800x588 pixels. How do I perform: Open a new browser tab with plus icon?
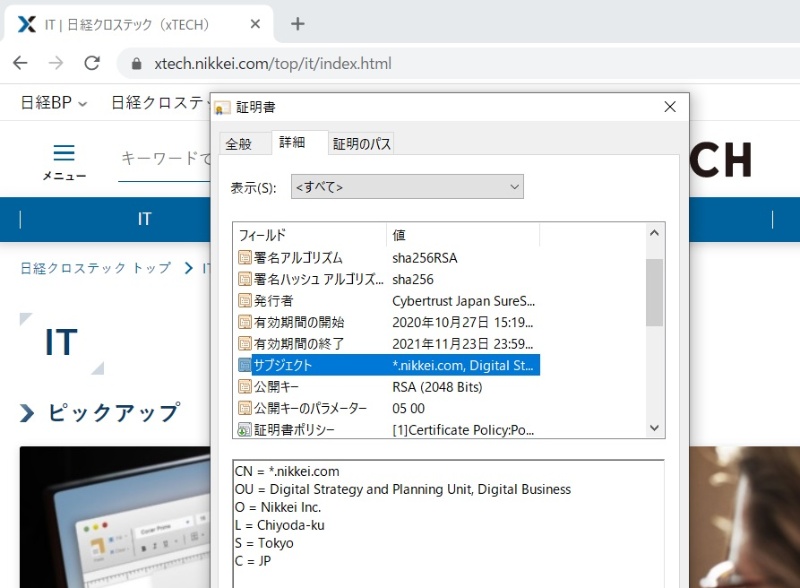pyautogui.click(x=296, y=24)
